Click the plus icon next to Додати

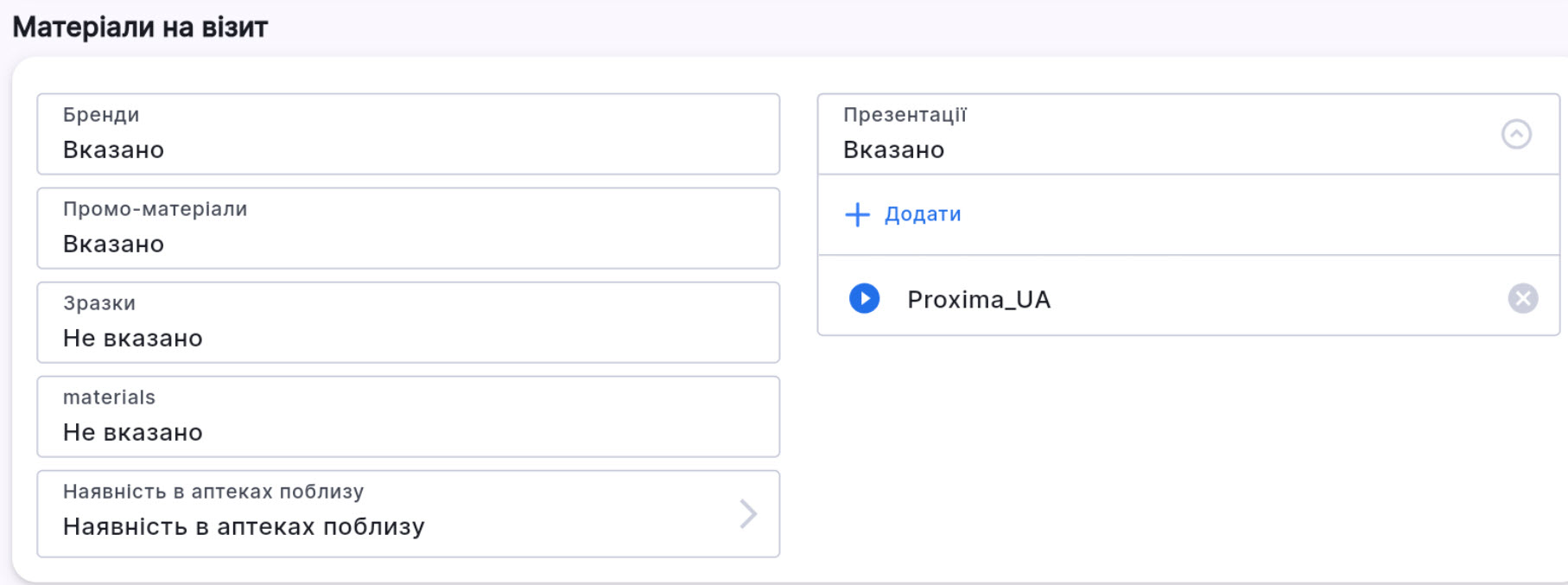tap(856, 214)
